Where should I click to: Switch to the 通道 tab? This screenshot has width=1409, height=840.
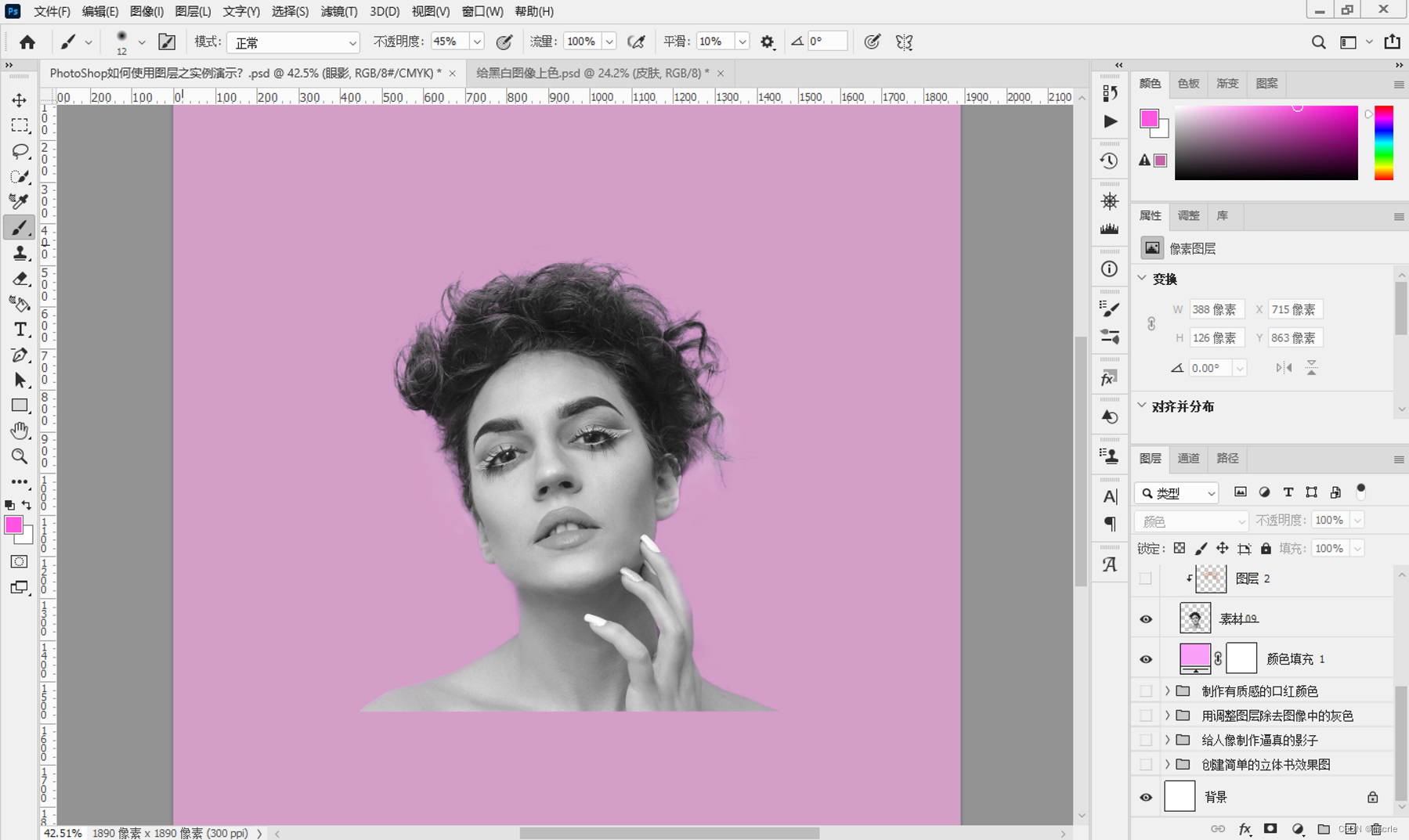[1188, 458]
